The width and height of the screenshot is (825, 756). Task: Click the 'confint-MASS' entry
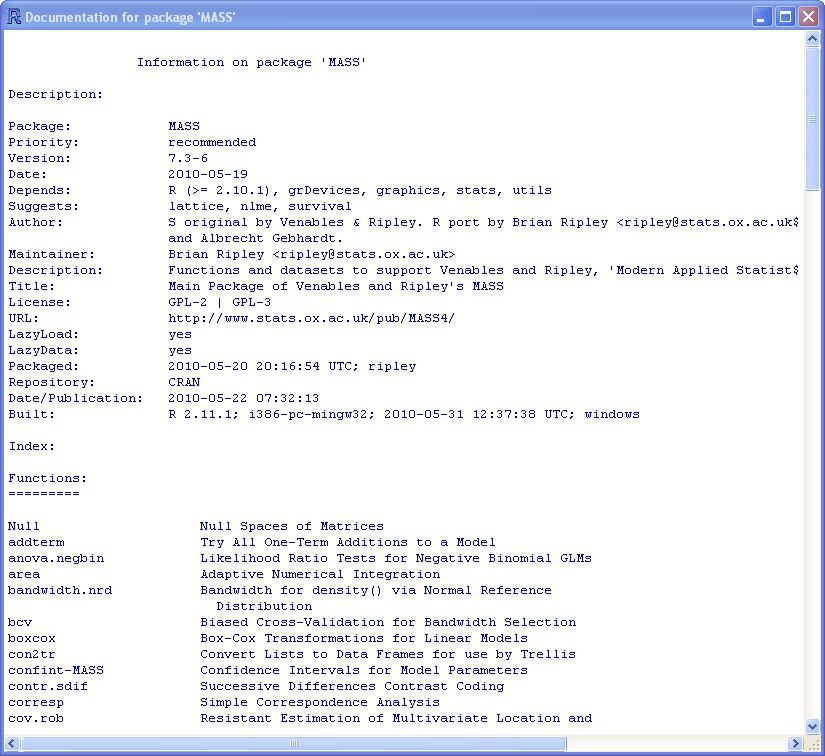(56, 670)
